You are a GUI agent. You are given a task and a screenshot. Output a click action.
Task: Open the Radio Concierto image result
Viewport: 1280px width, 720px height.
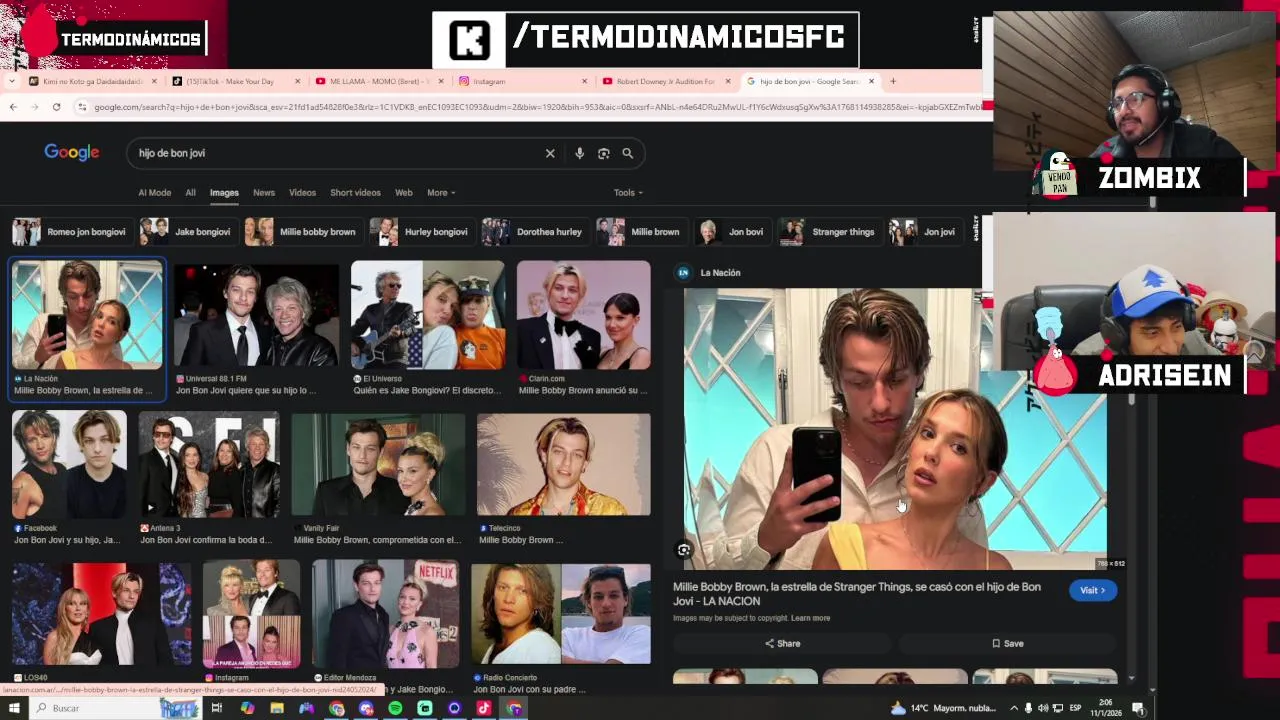(560, 615)
